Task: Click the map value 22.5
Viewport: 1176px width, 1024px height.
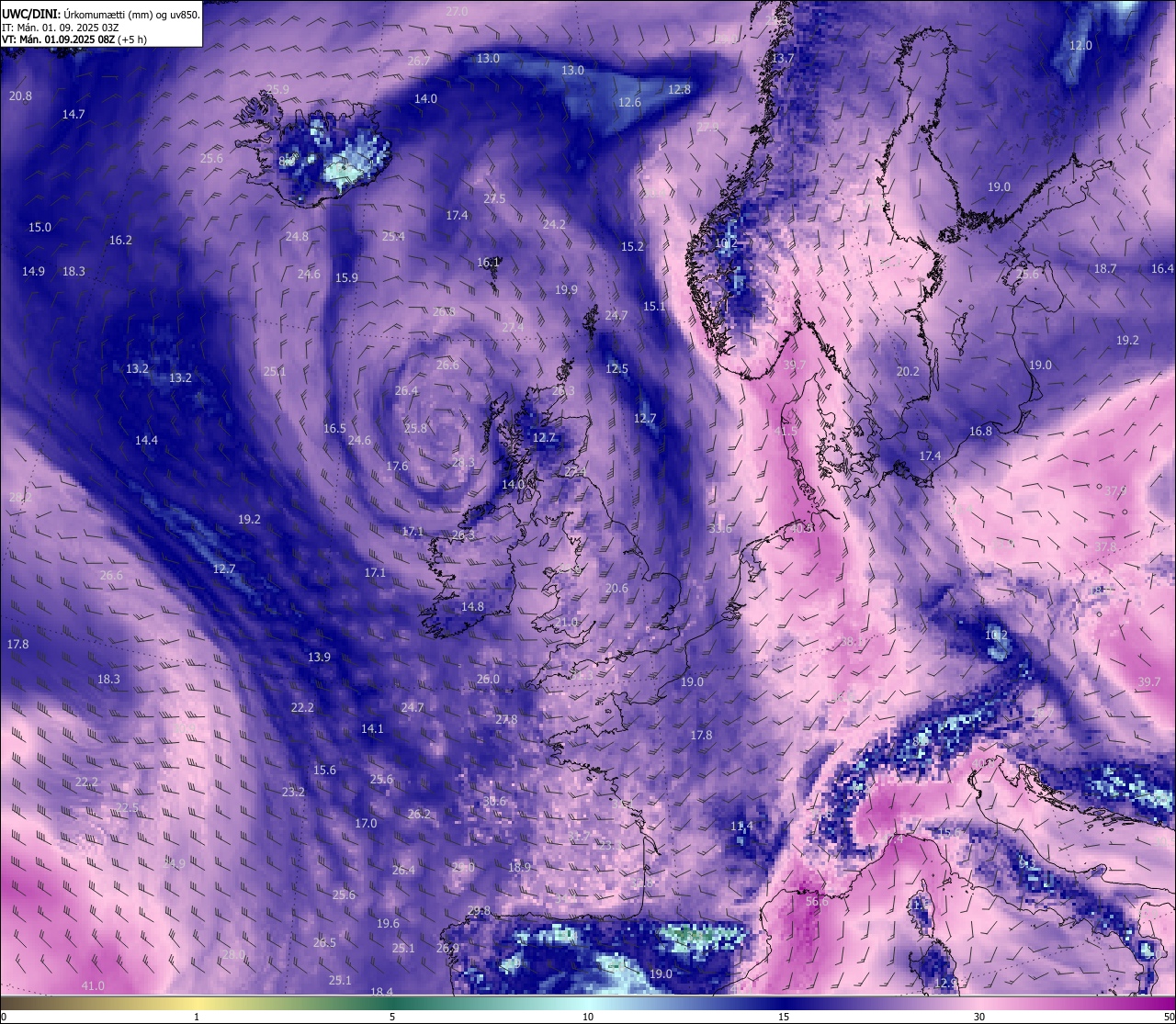Action: pyautogui.click(x=127, y=807)
